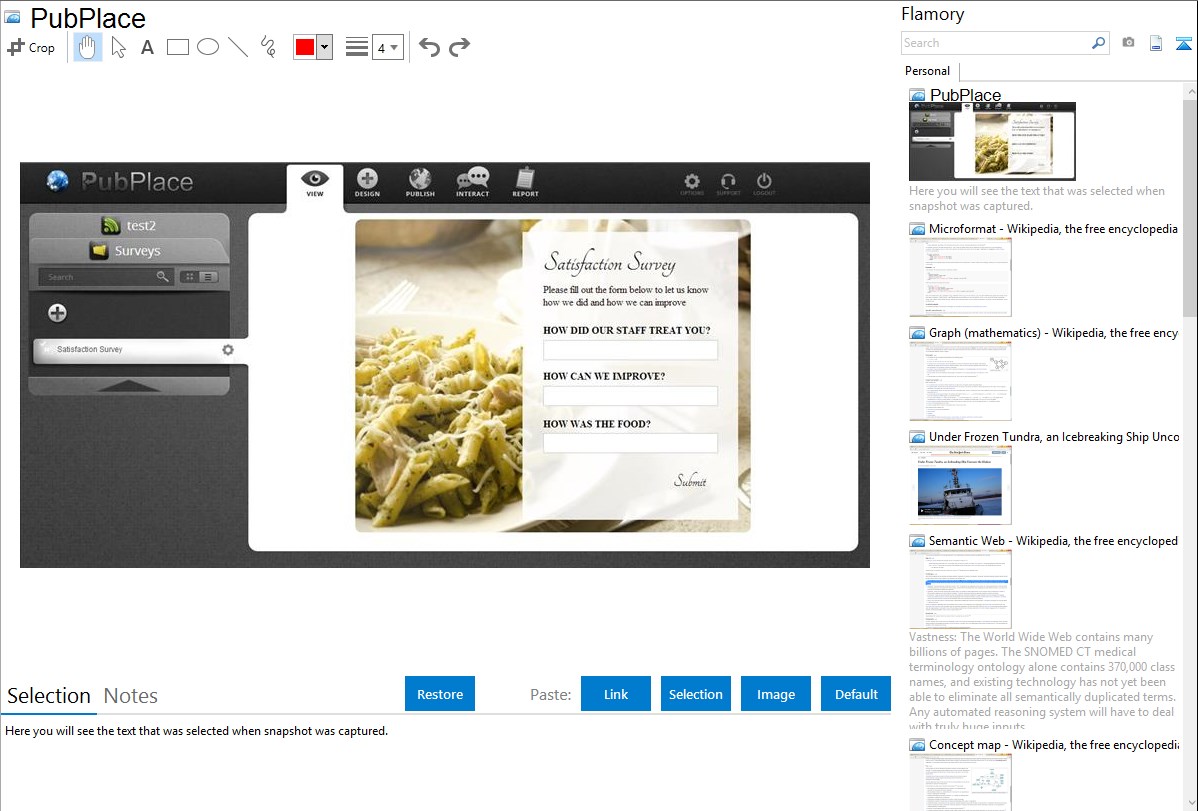The height and width of the screenshot is (811, 1198).
Task: Pick the rectangle drawing tool
Action: click(x=177, y=47)
